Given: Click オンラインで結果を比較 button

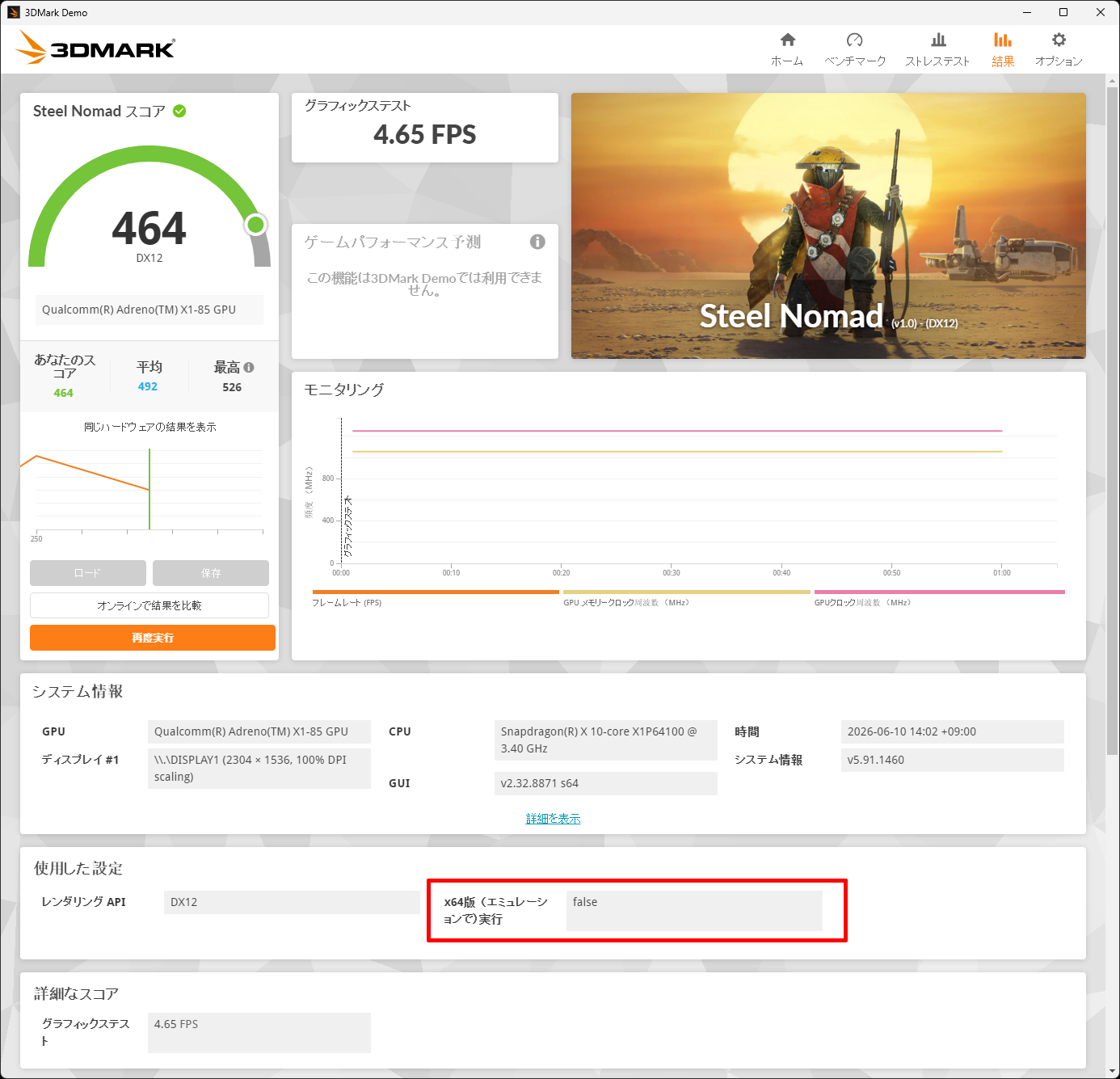Looking at the screenshot, I should [149, 605].
